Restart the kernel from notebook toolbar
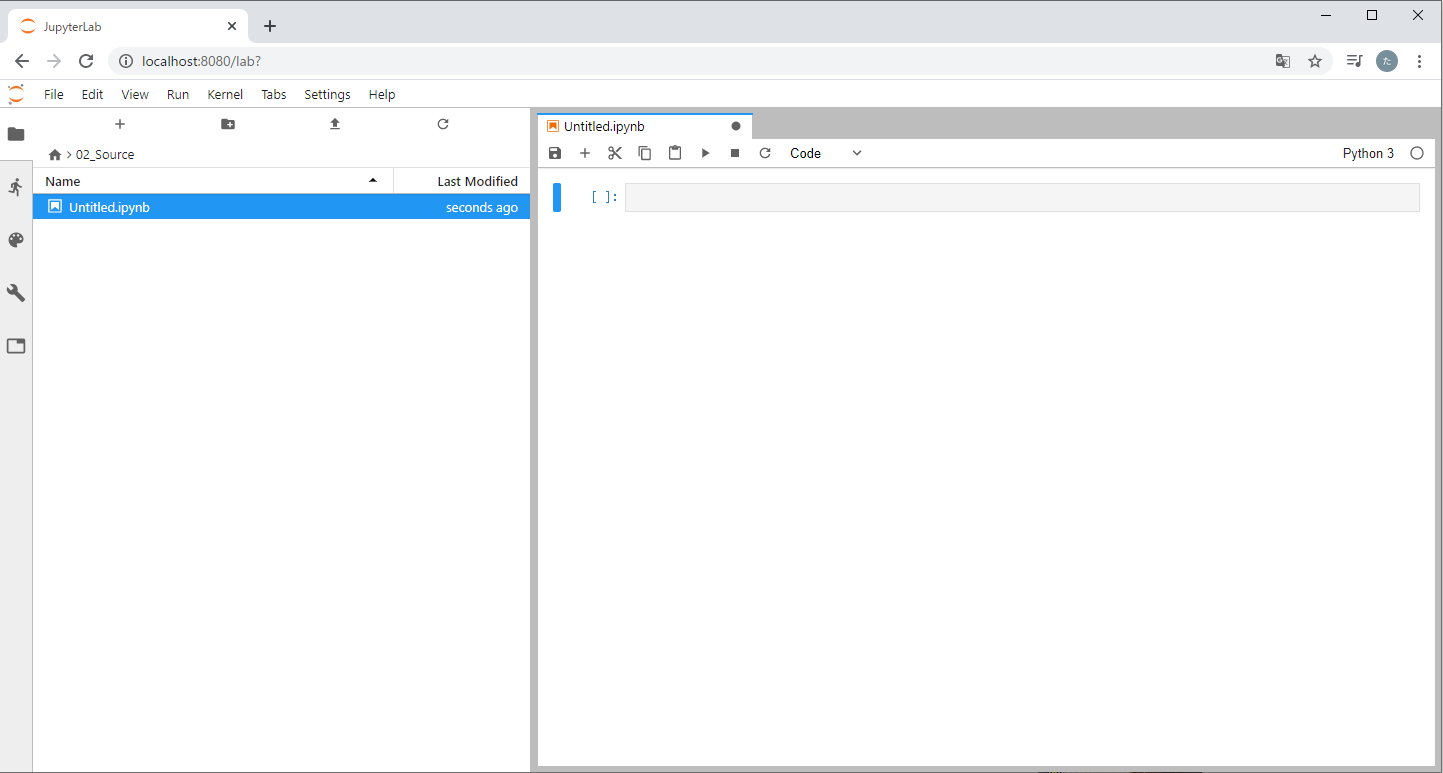This screenshot has width=1443, height=773. tap(765, 153)
